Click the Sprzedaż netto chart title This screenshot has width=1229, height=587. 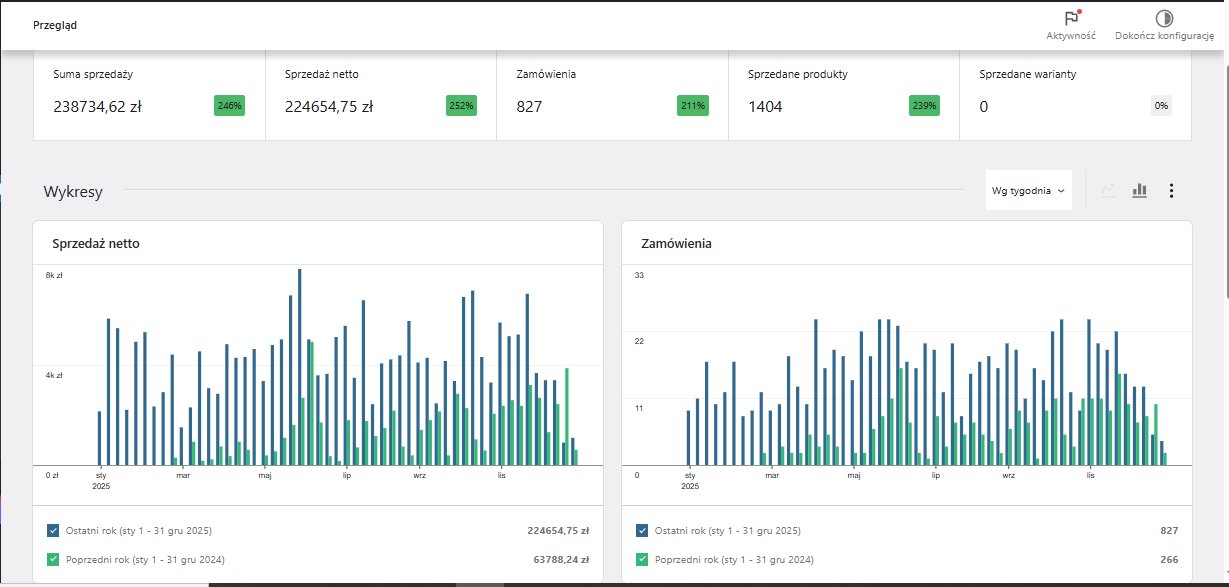tap(95, 243)
